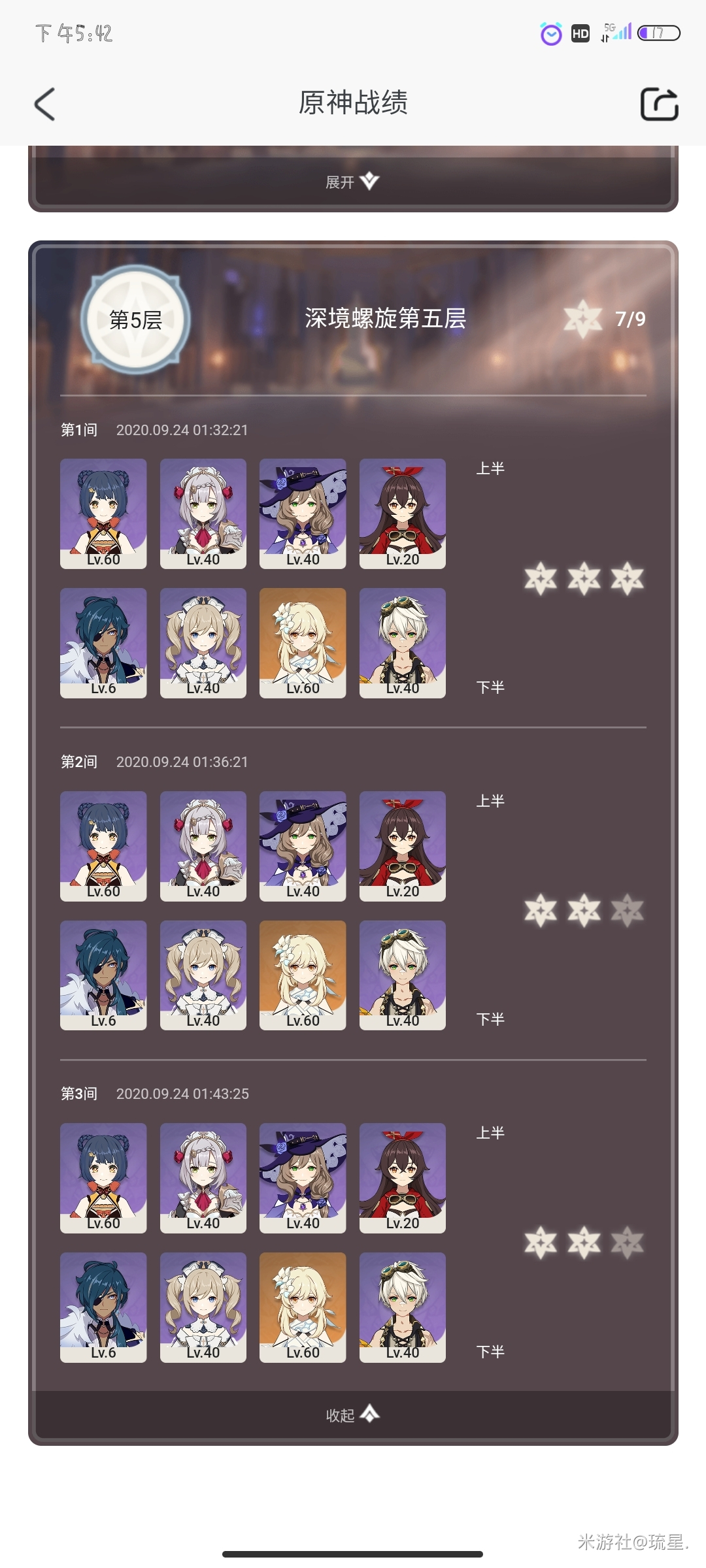706x1568 pixels.
Task: Select Bennett Lv.40 portrait in chamber 1
Action: pos(403,643)
